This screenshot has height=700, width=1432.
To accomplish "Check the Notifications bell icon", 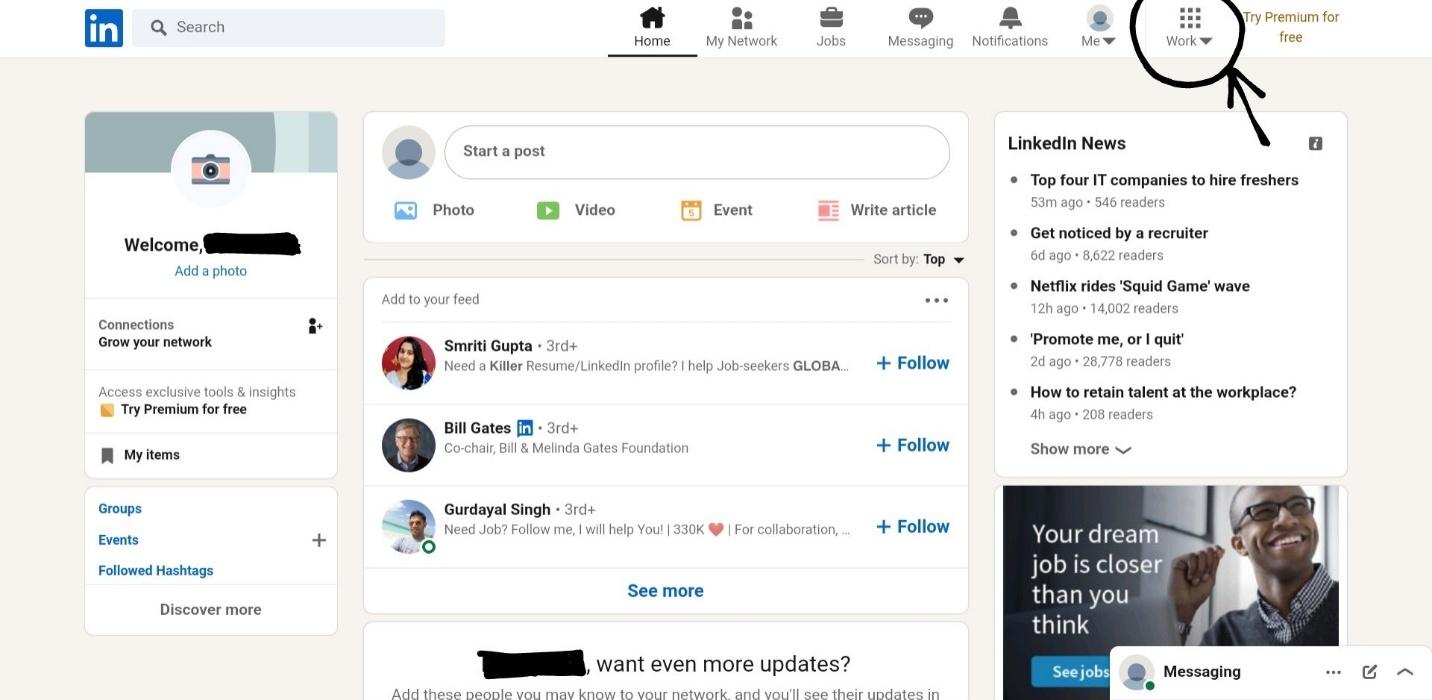I will pos(1010,18).
